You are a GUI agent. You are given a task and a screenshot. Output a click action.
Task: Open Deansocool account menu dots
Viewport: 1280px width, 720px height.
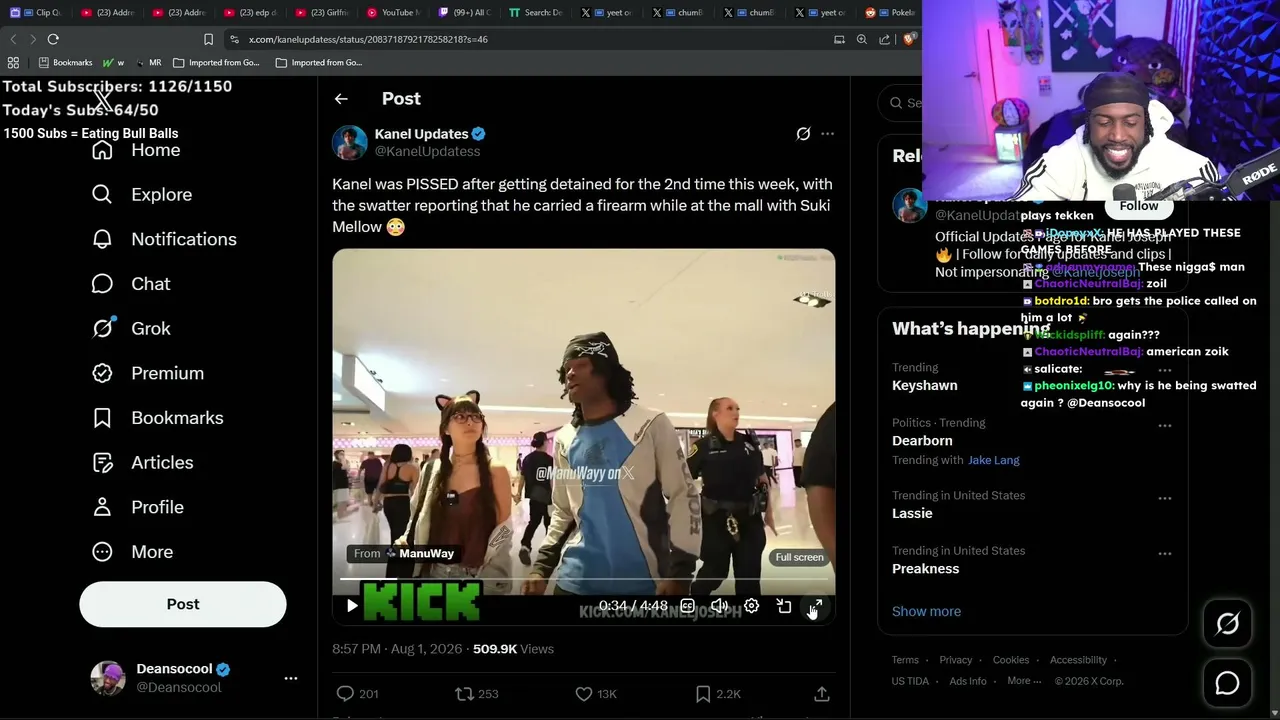coord(291,678)
